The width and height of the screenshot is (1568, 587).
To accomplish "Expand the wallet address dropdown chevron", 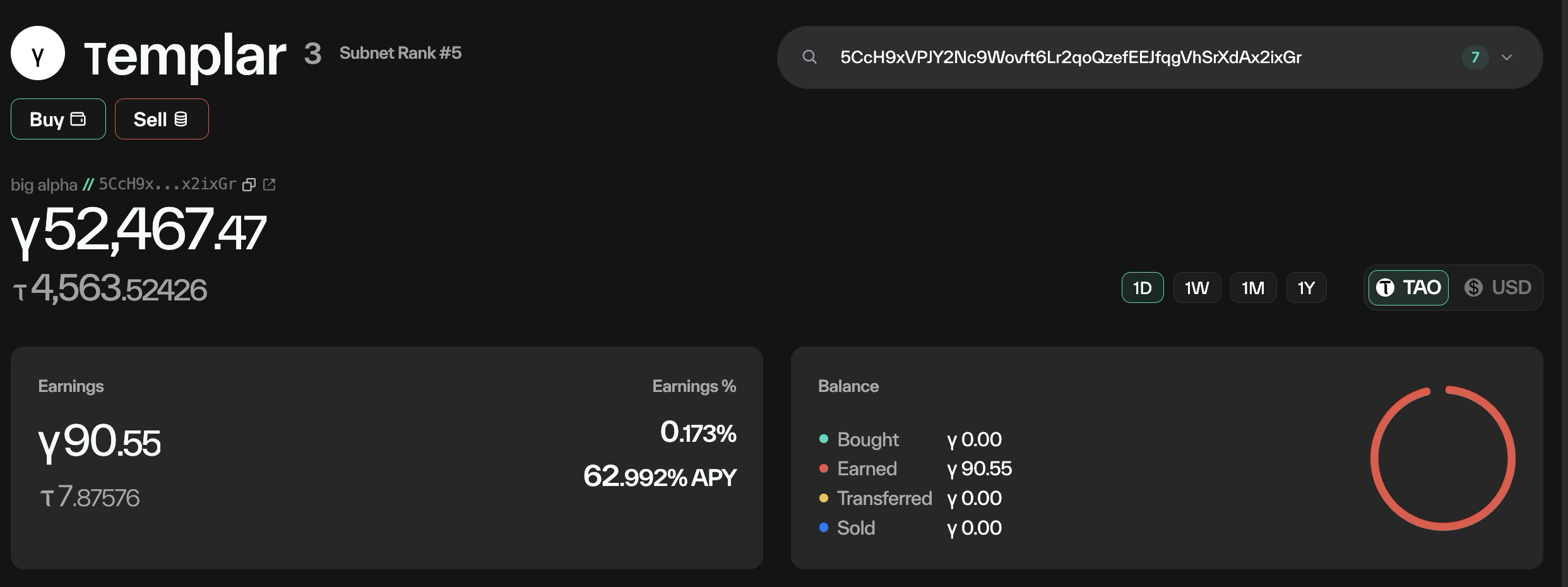I will pos(1507,57).
